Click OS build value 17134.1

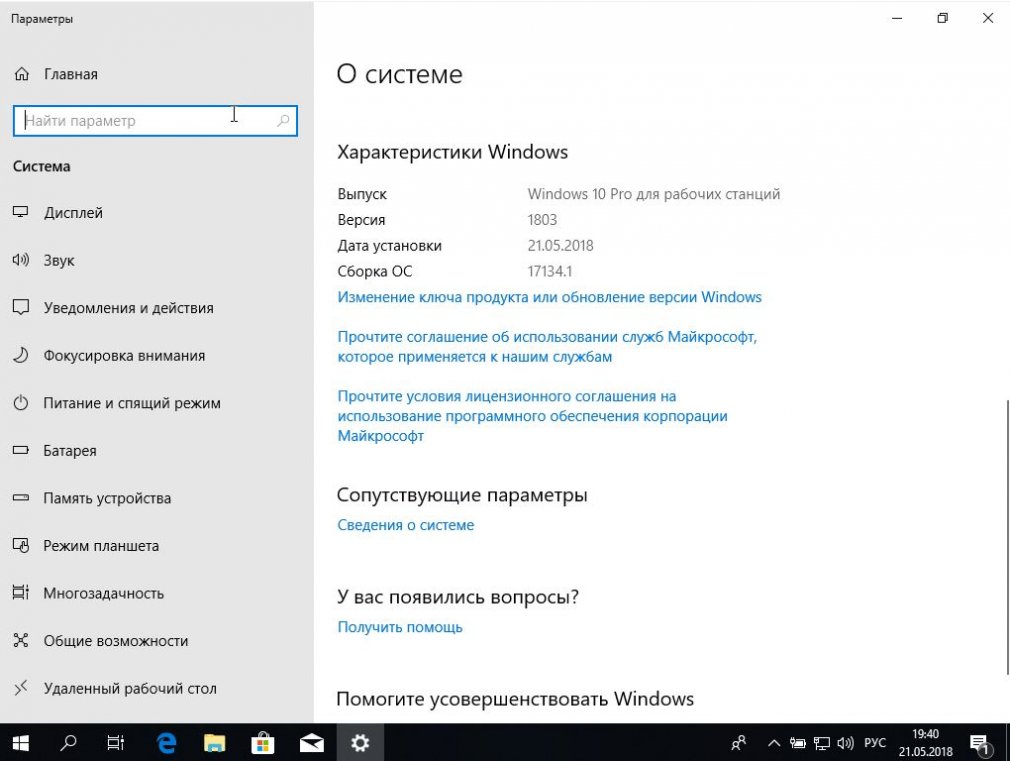pos(549,271)
